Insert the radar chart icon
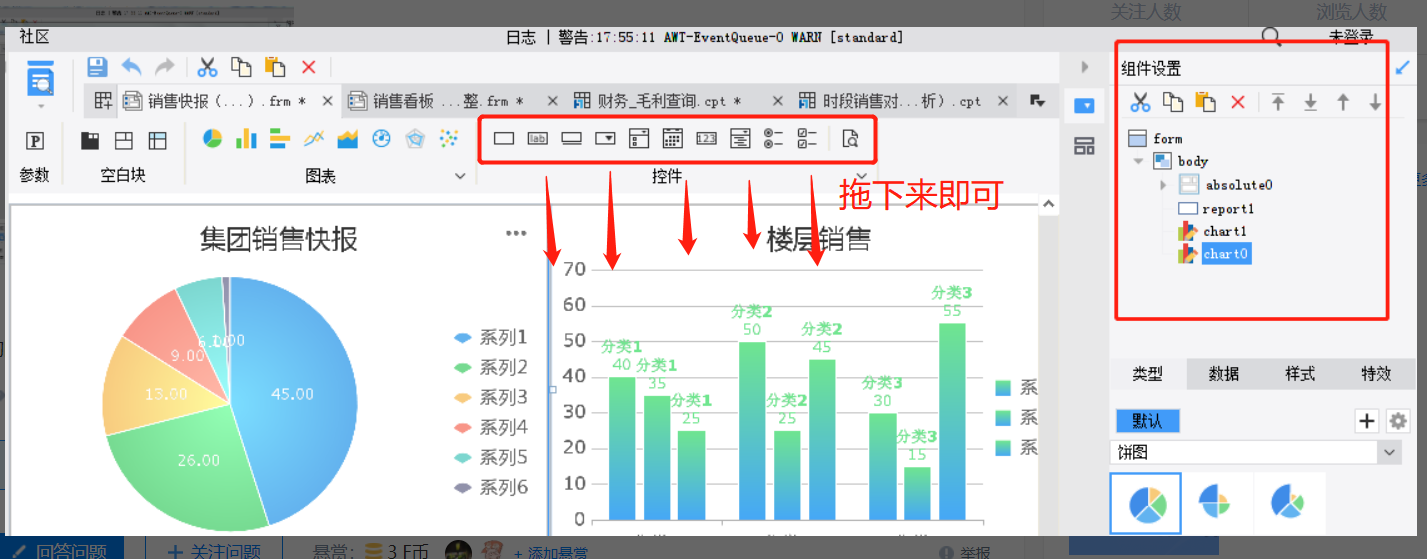 click(x=415, y=139)
